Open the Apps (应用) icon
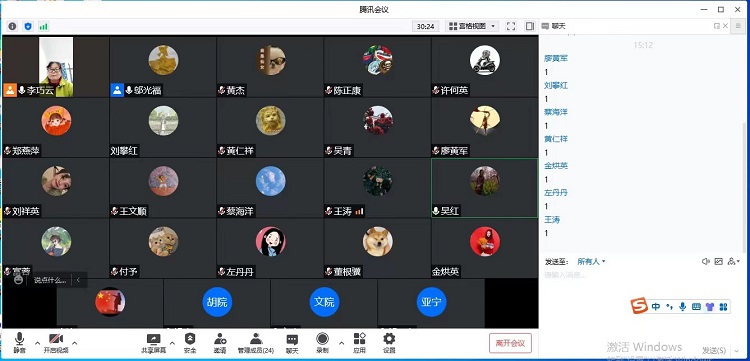 359,343
